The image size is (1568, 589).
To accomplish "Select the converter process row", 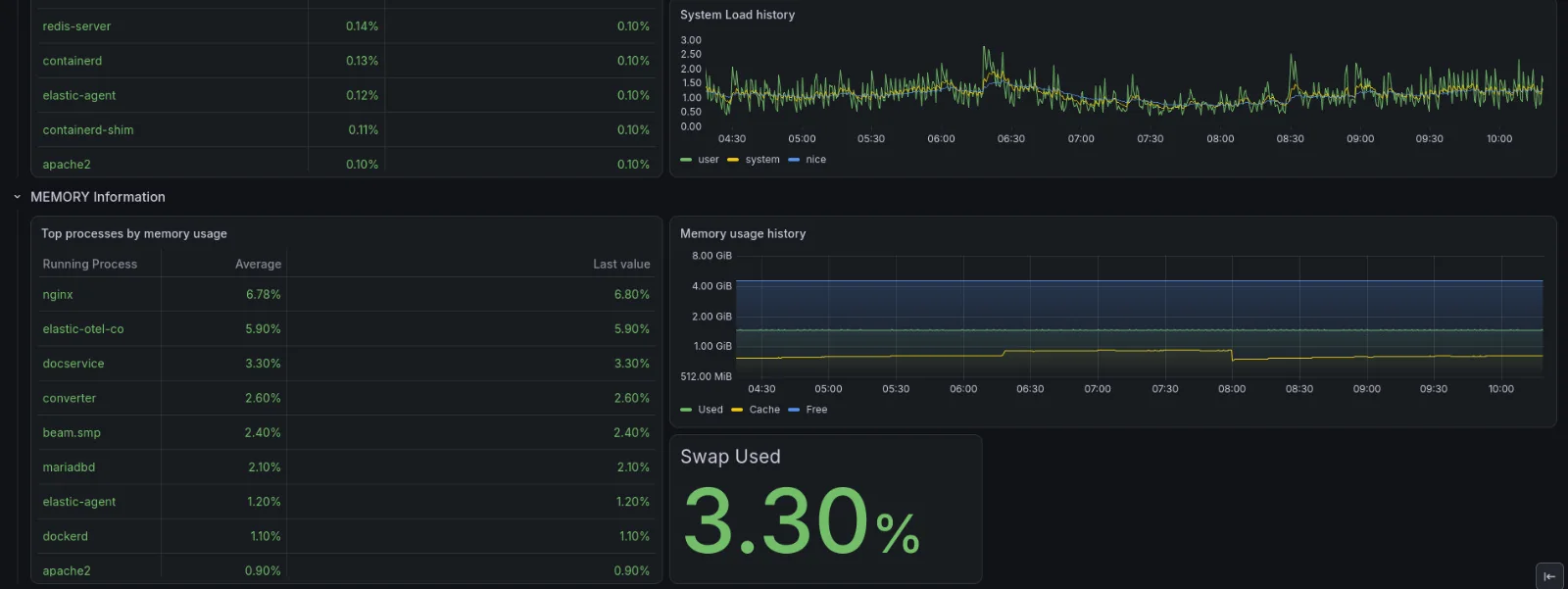I will pyautogui.click(x=347, y=398).
